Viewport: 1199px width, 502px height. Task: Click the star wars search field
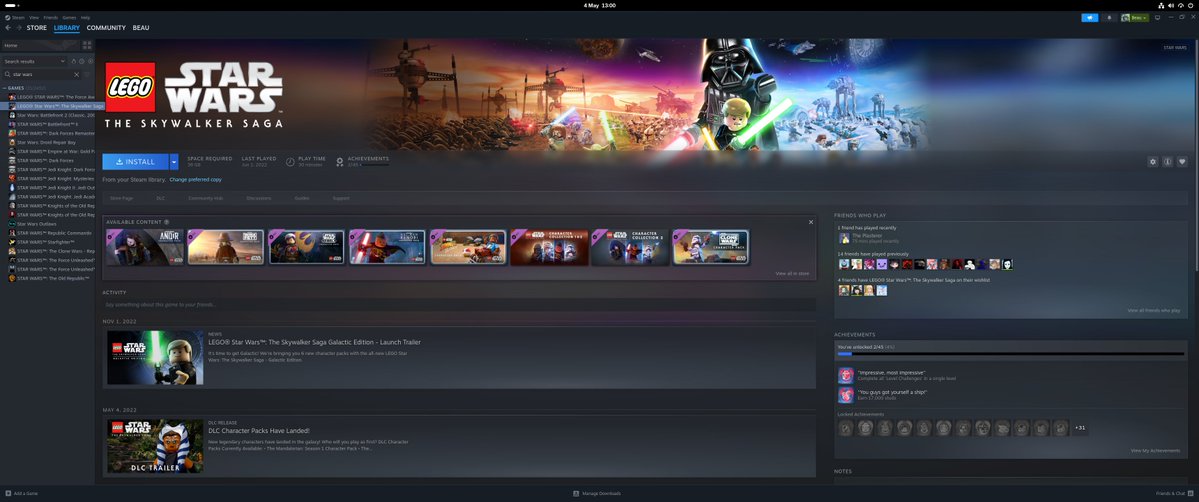[x=42, y=74]
